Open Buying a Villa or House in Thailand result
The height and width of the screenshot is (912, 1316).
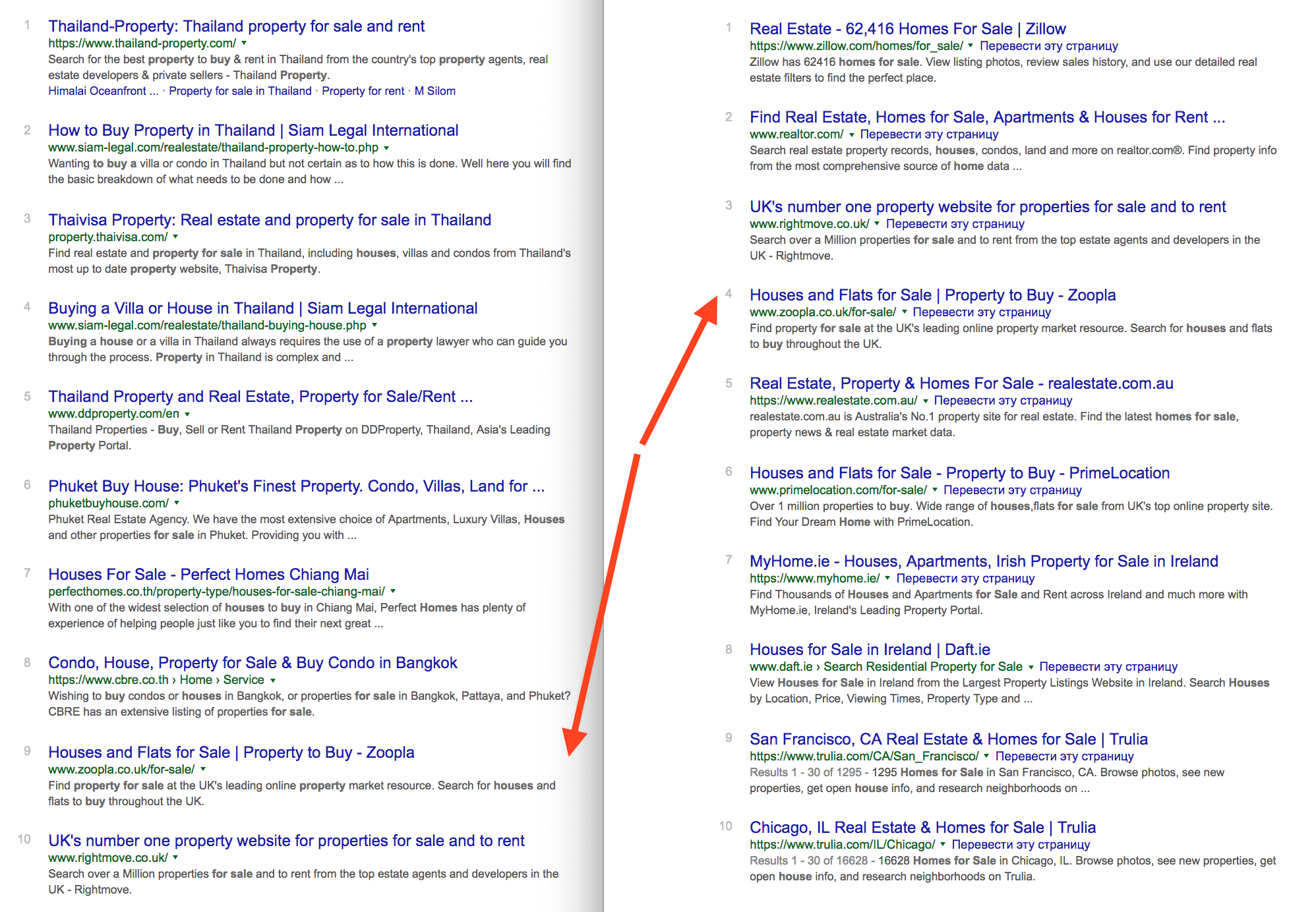coord(262,308)
